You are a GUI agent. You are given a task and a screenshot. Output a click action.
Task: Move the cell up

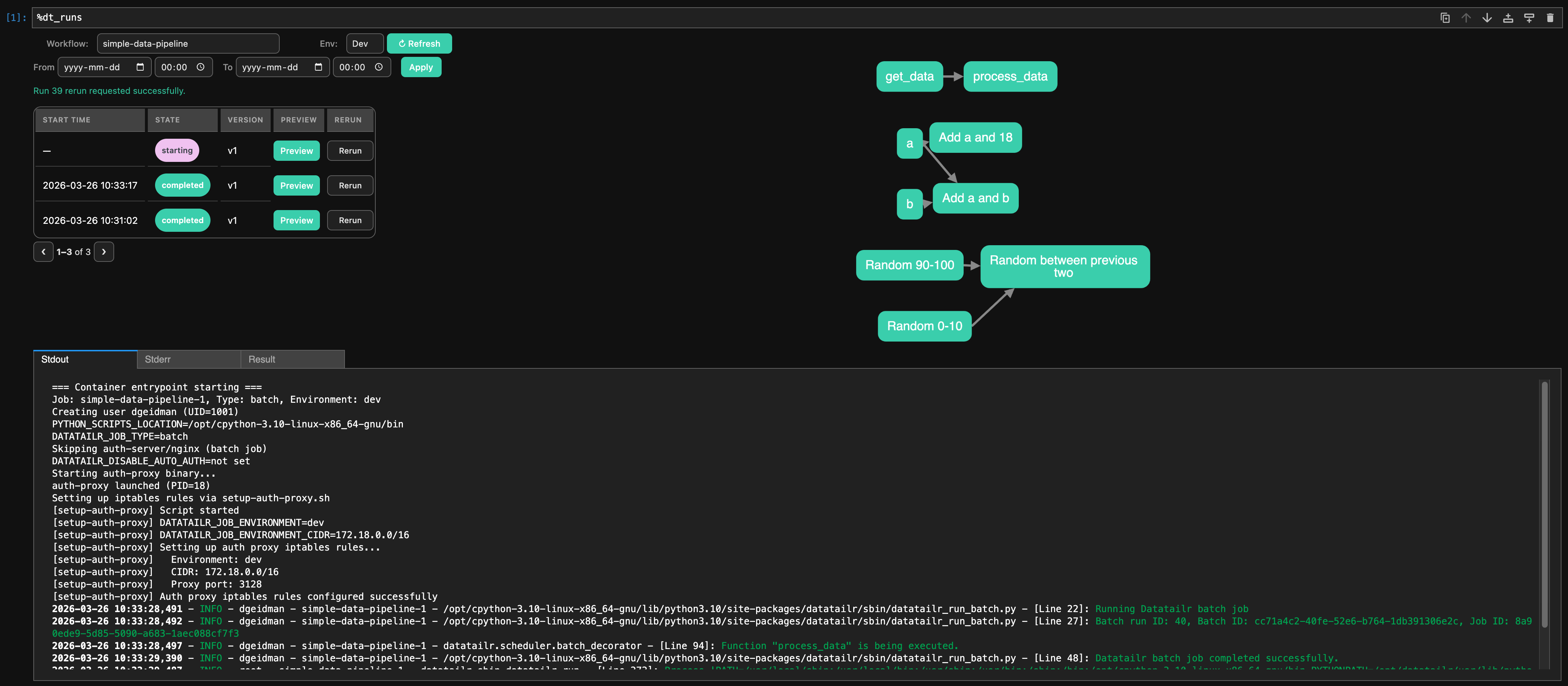pyautogui.click(x=1466, y=18)
